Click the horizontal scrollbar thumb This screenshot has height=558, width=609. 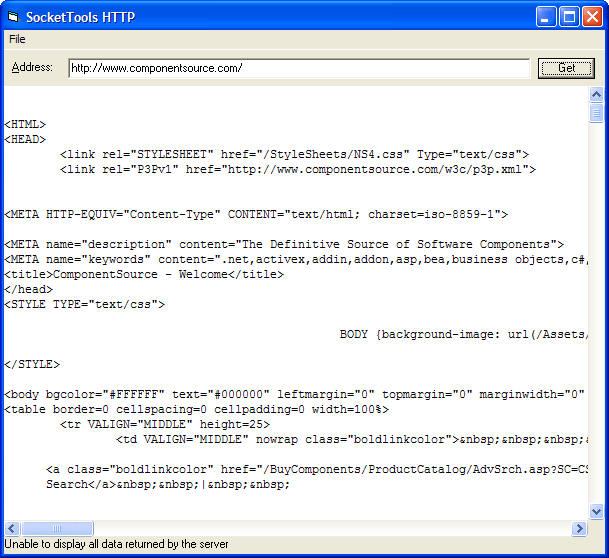[57, 528]
